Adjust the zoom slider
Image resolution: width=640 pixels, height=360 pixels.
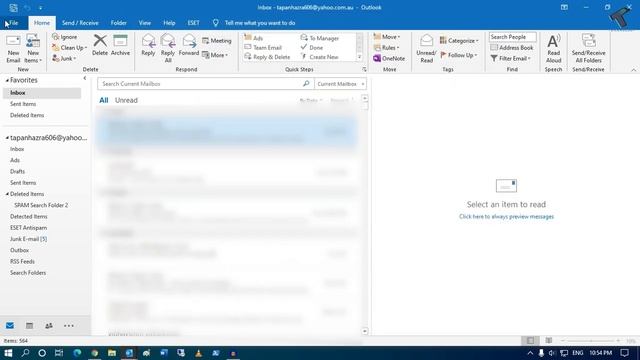pyautogui.click(x=591, y=341)
